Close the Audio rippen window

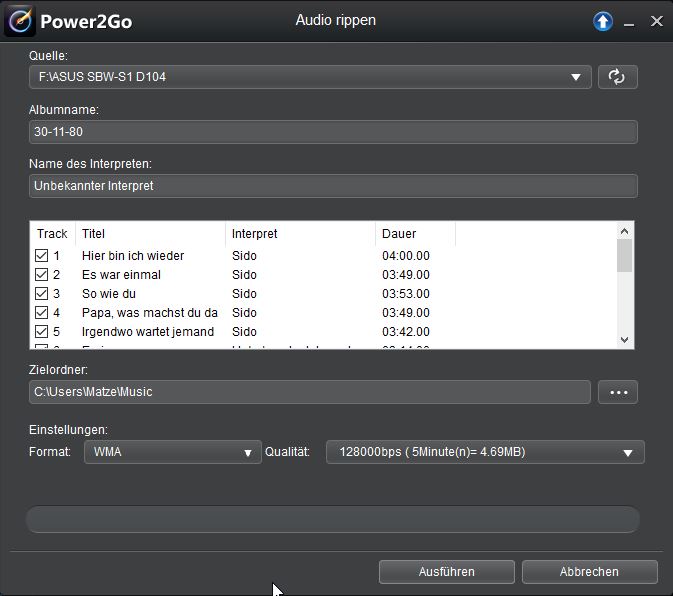pyautogui.click(x=656, y=21)
